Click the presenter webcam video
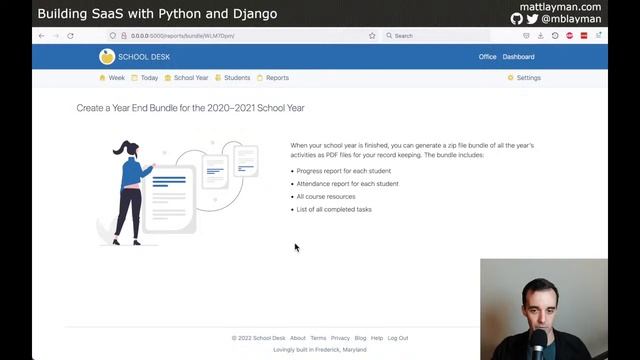The height and width of the screenshot is (360, 640). pyautogui.click(x=544, y=309)
